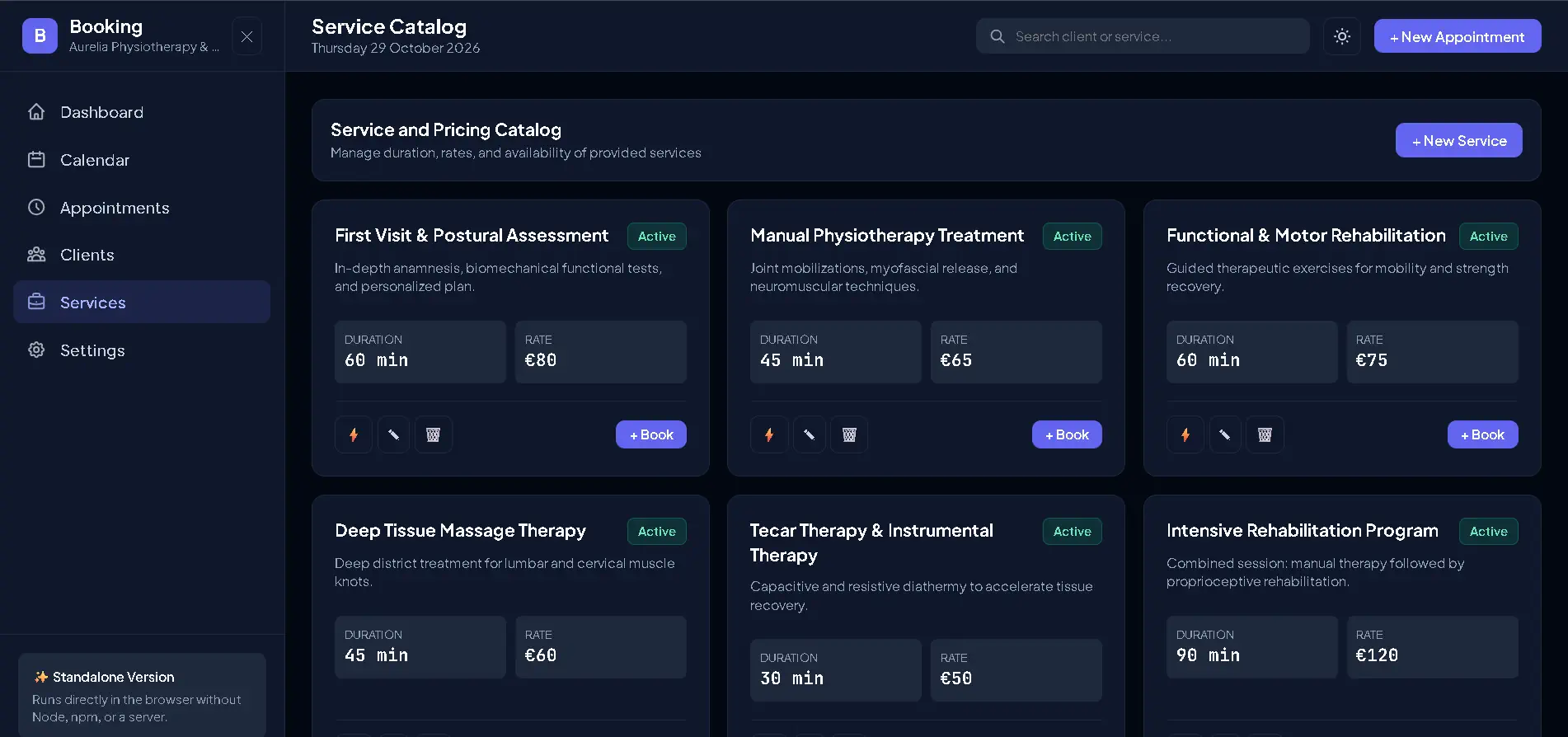
Task: Click the Standalone Version notice
Action: [142, 695]
